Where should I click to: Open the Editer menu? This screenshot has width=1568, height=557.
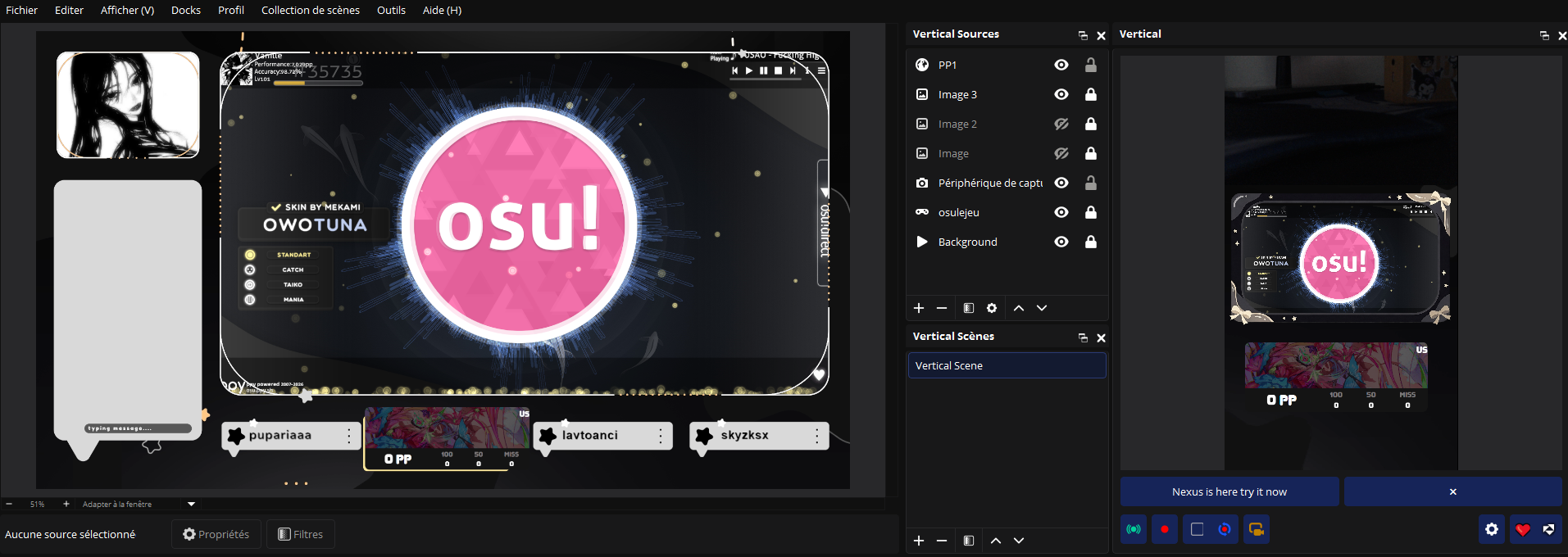click(x=69, y=10)
